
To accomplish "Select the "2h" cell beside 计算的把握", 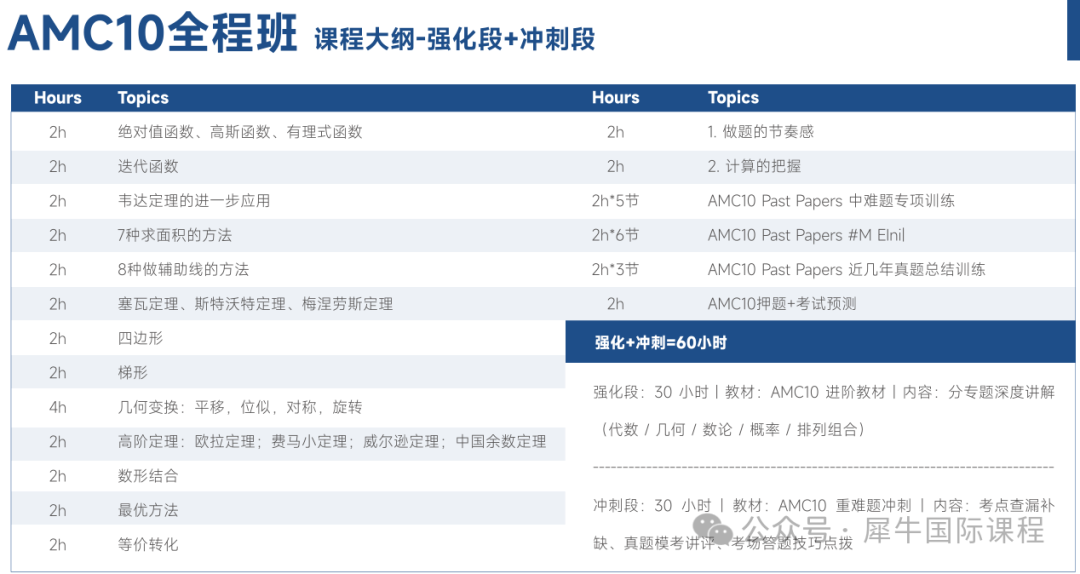I will 616,166.
